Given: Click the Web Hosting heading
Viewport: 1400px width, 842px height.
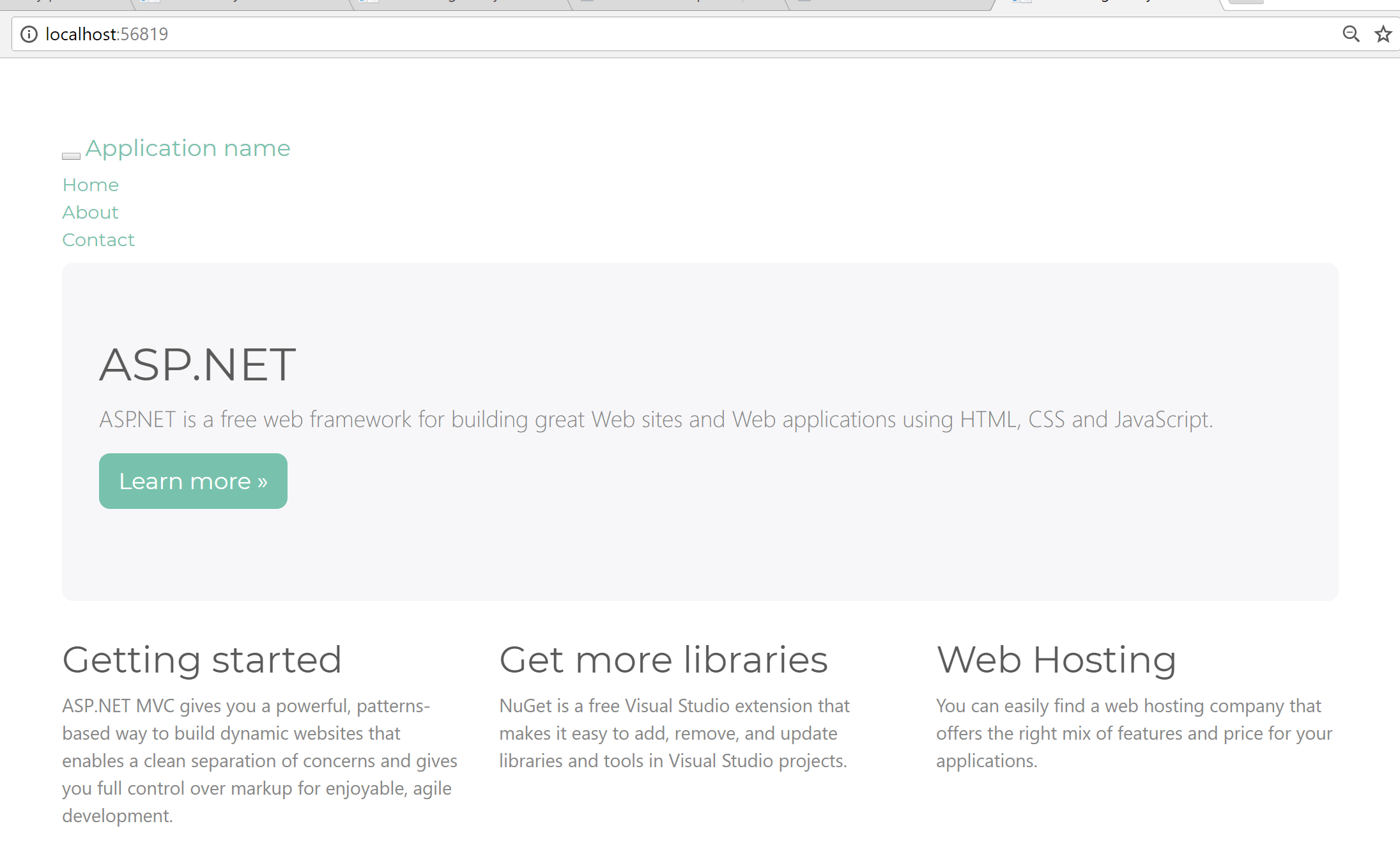Looking at the screenshot, I should [x=1056, y=660].
